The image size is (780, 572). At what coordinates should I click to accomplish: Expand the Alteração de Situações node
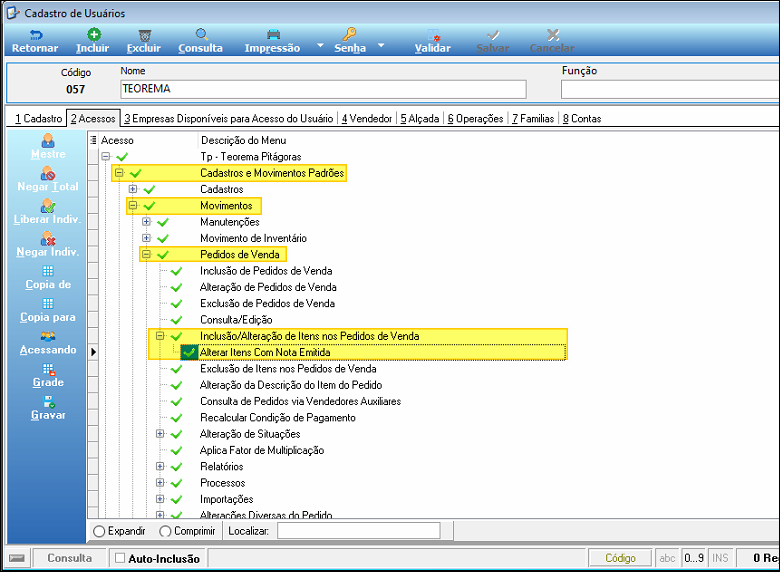160,434
